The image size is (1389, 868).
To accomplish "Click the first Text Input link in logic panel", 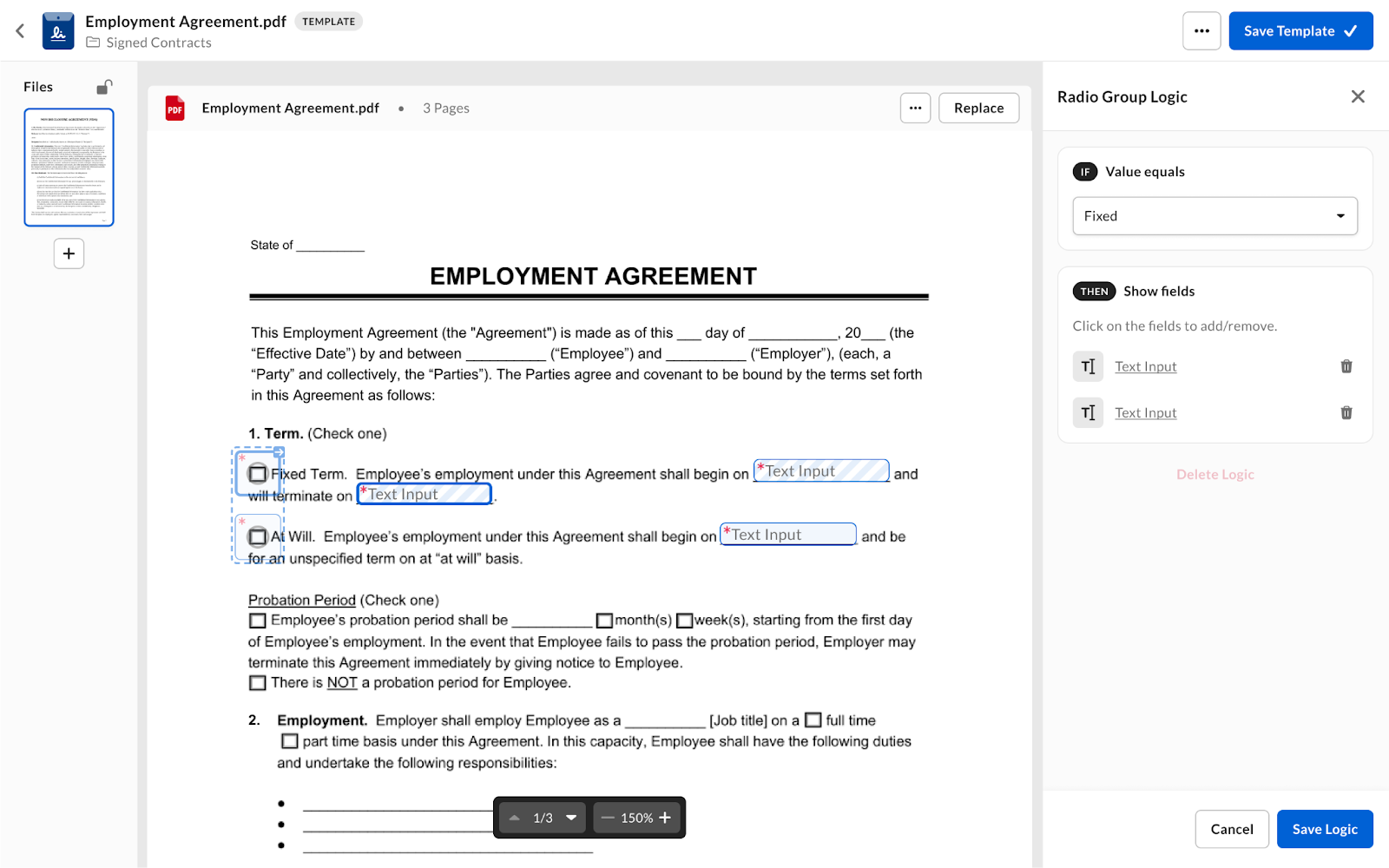I will point(1145,366).
